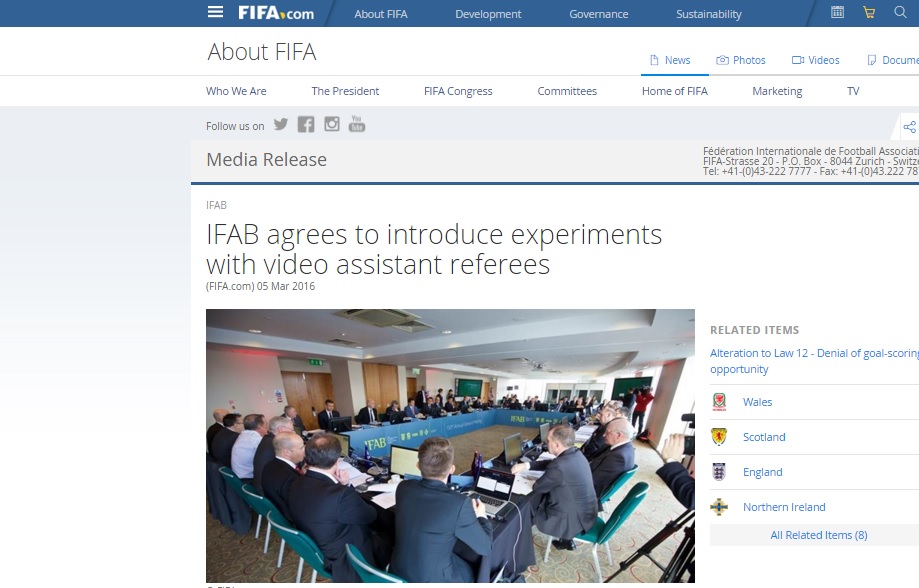Screen dimensions: 919x588
Task: Open the Wales related link
Action: (x=757, y=402)
